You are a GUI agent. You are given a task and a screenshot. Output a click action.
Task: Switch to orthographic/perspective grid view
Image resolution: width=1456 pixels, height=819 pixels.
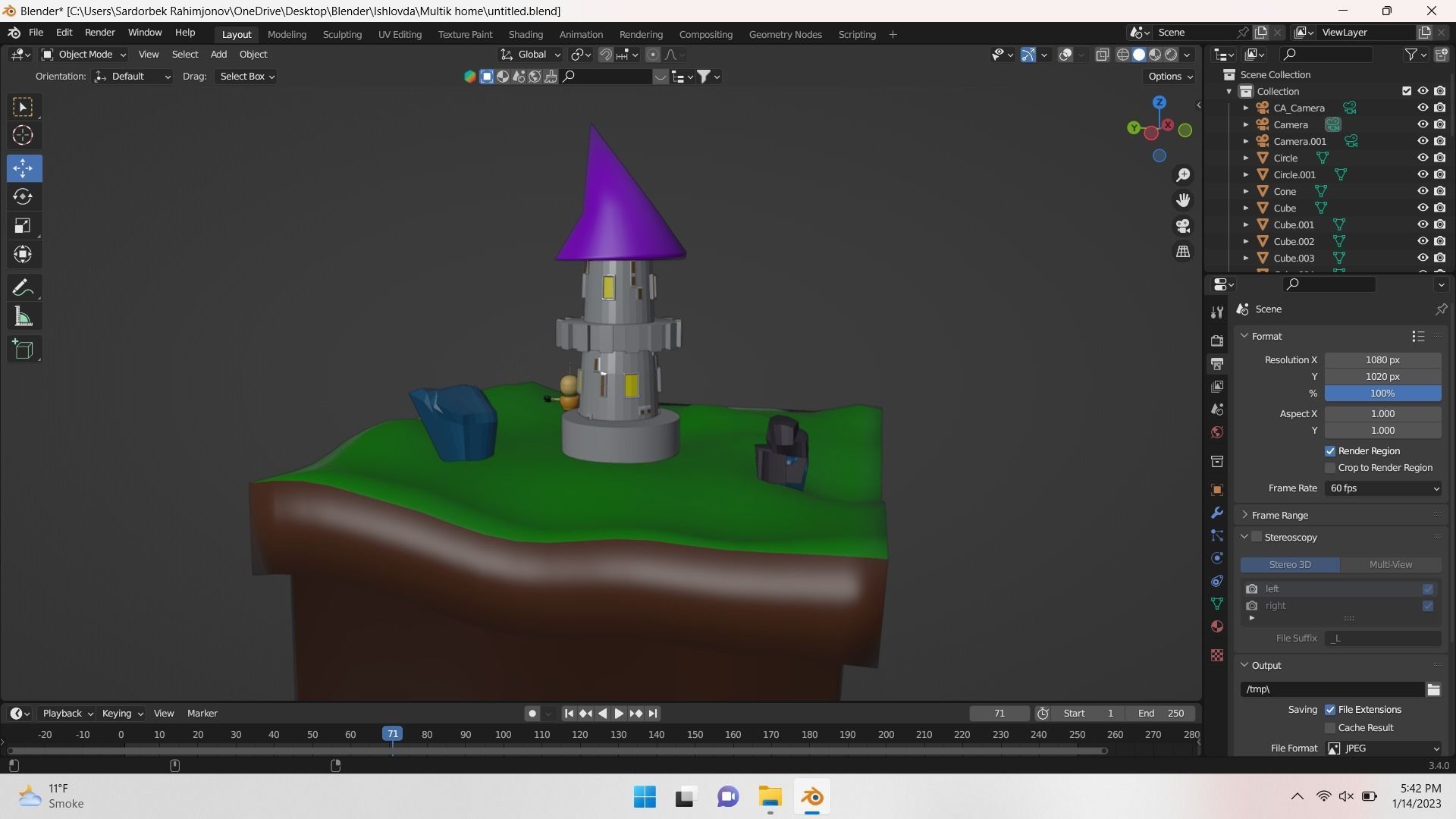click(1183, 252)
